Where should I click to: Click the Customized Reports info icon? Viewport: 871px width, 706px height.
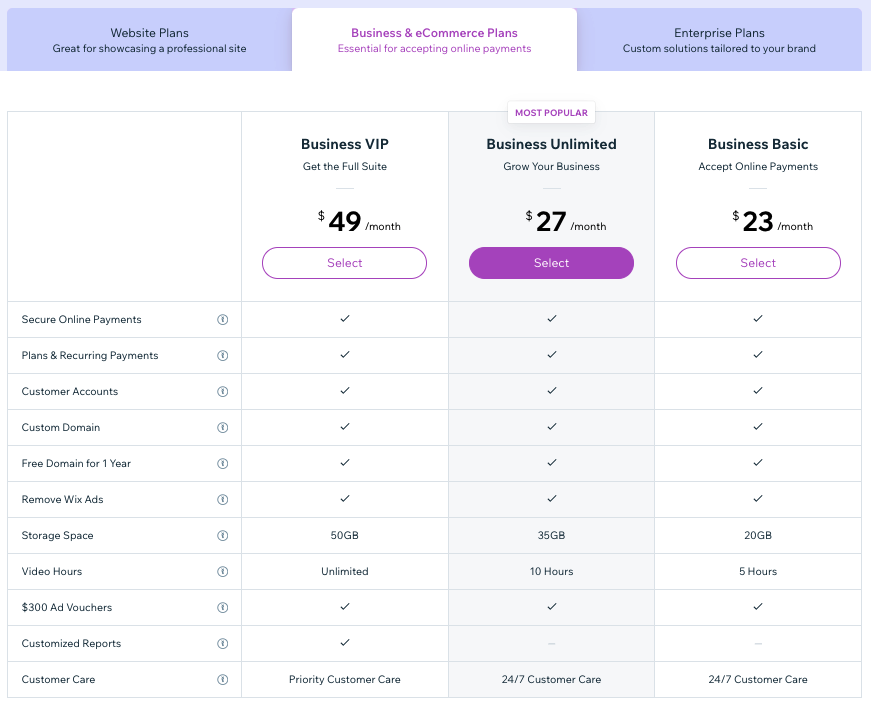223,644
